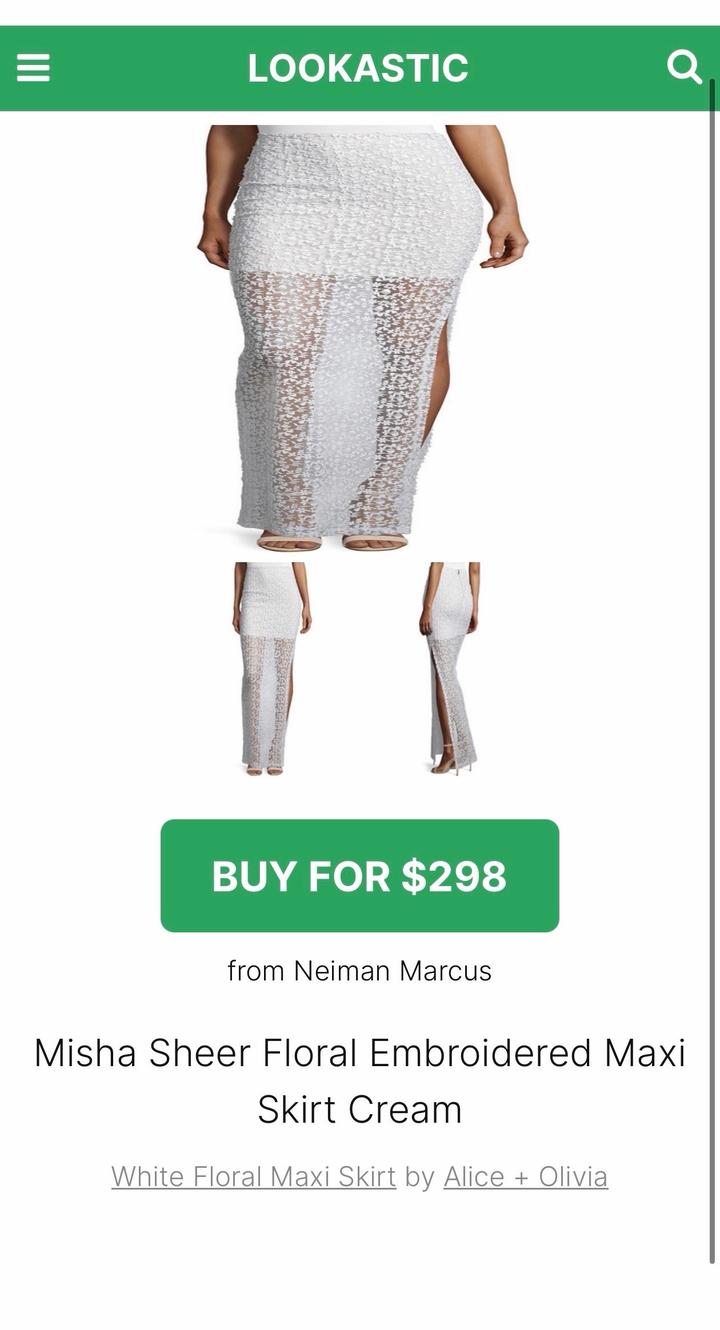Go home via the LOOKASTIC logo
Viewport: 720px width, 1330px height.
(358, 68)
